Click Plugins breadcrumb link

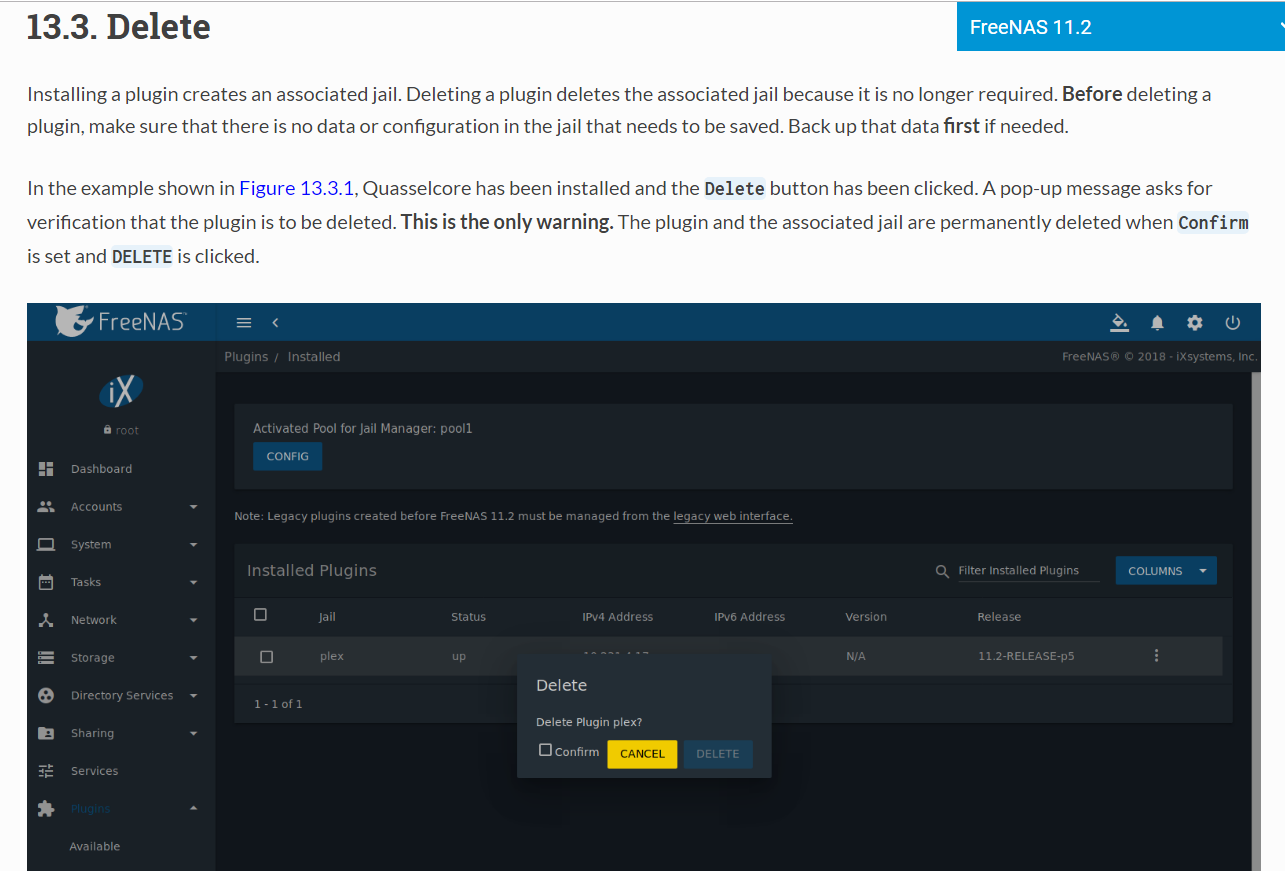[x=246, y=357]
